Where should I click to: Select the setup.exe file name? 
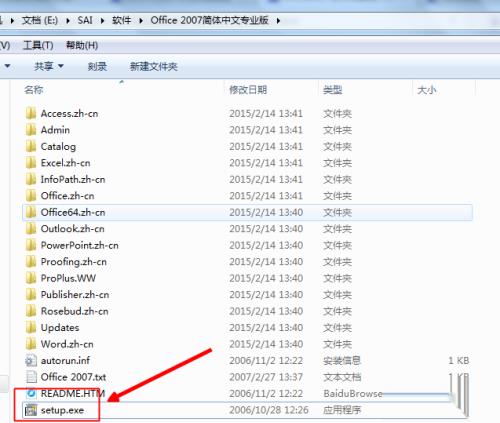tap(62, 410)
